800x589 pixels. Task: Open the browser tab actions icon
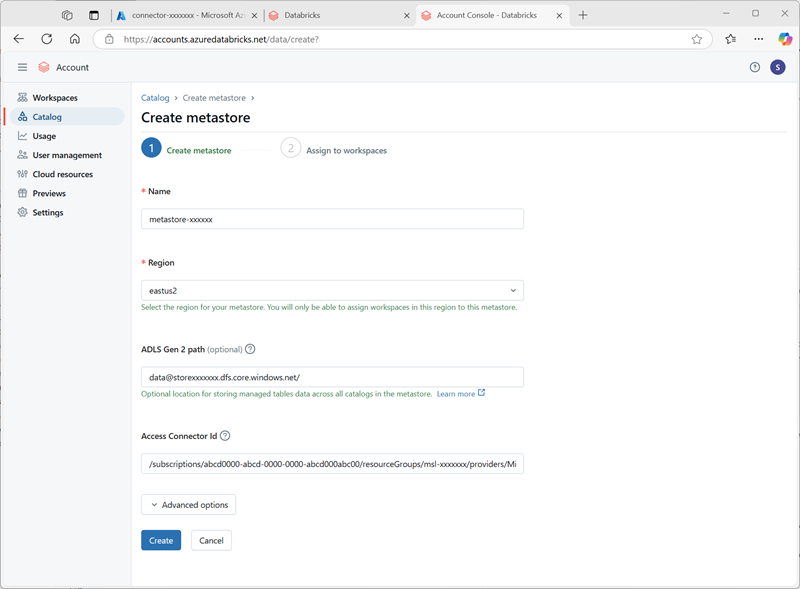tap(94, 15)
